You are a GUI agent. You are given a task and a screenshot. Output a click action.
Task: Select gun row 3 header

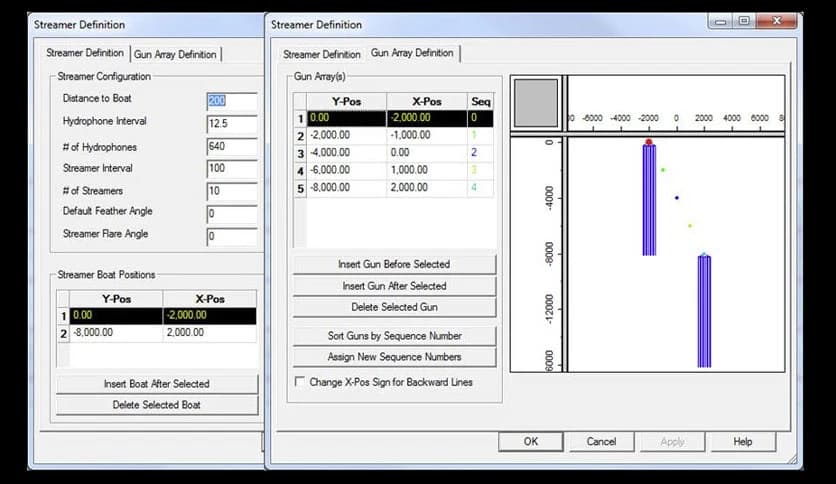point(300,154)
